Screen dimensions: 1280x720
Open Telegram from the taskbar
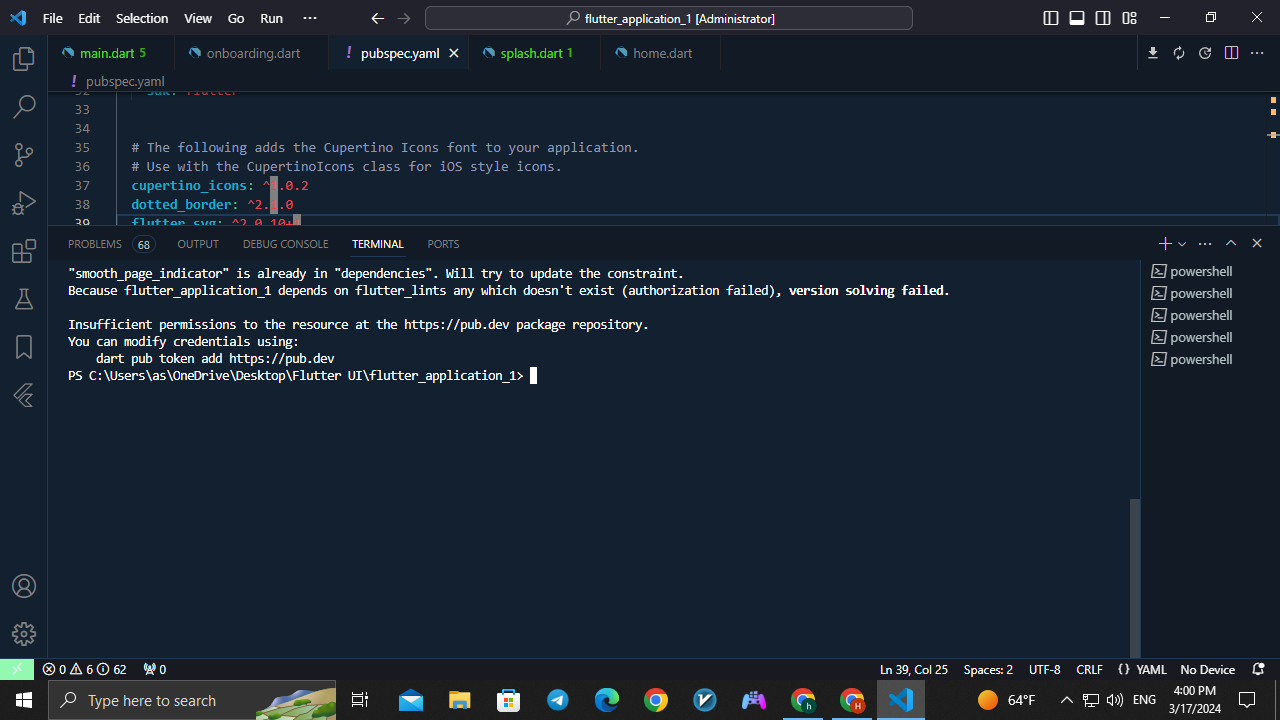[558, 700]
